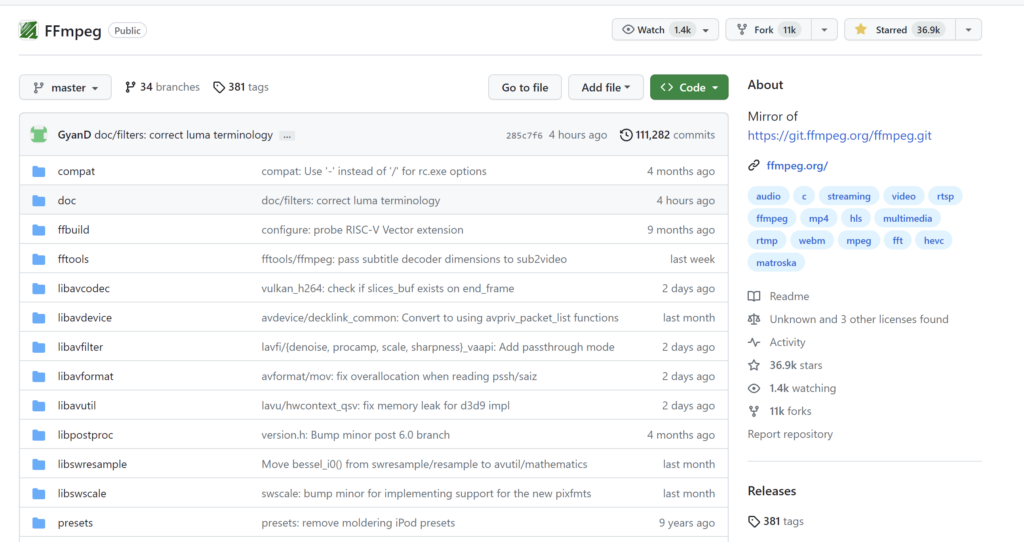Screen dimensions: 1024x542
Task: Select the streaming topic tag
Action: pos(849,196)
